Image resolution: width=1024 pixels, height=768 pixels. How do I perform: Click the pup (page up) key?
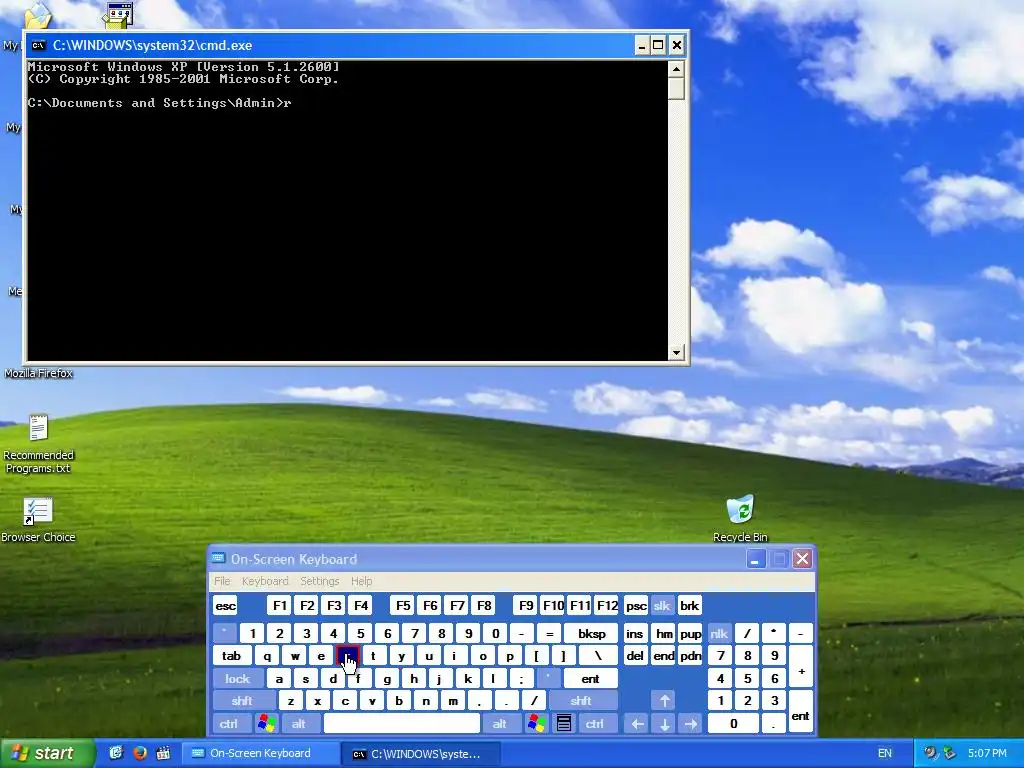click(x=691, y=633)
